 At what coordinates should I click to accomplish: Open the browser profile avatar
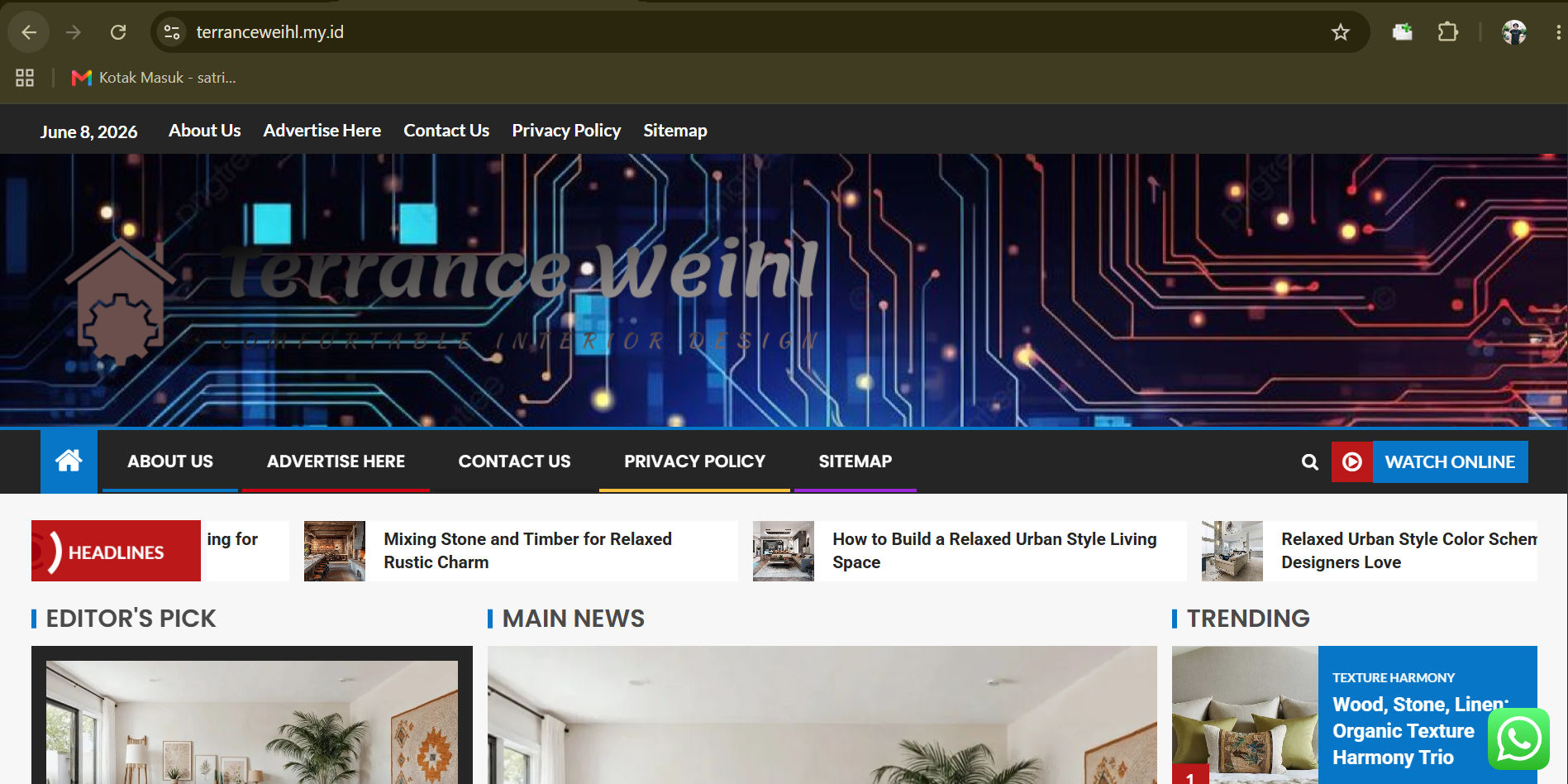point(1513,32)
